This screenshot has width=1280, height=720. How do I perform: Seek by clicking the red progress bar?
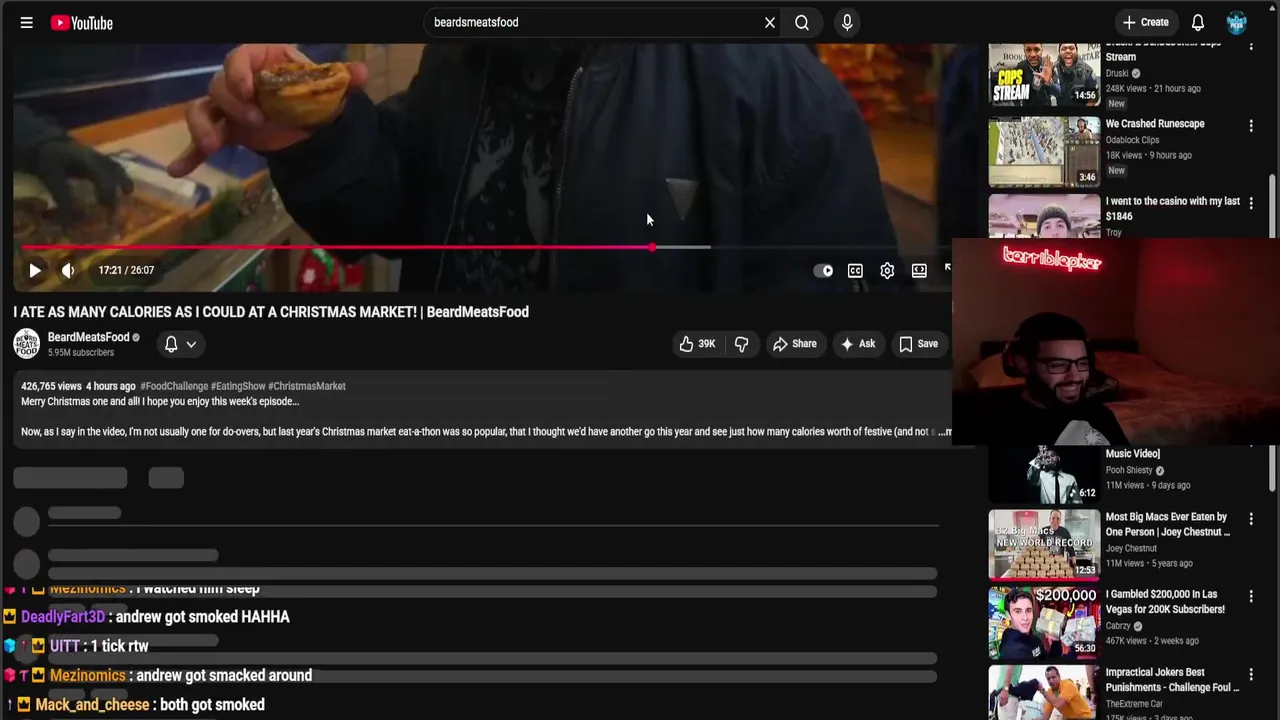[335, 247]
